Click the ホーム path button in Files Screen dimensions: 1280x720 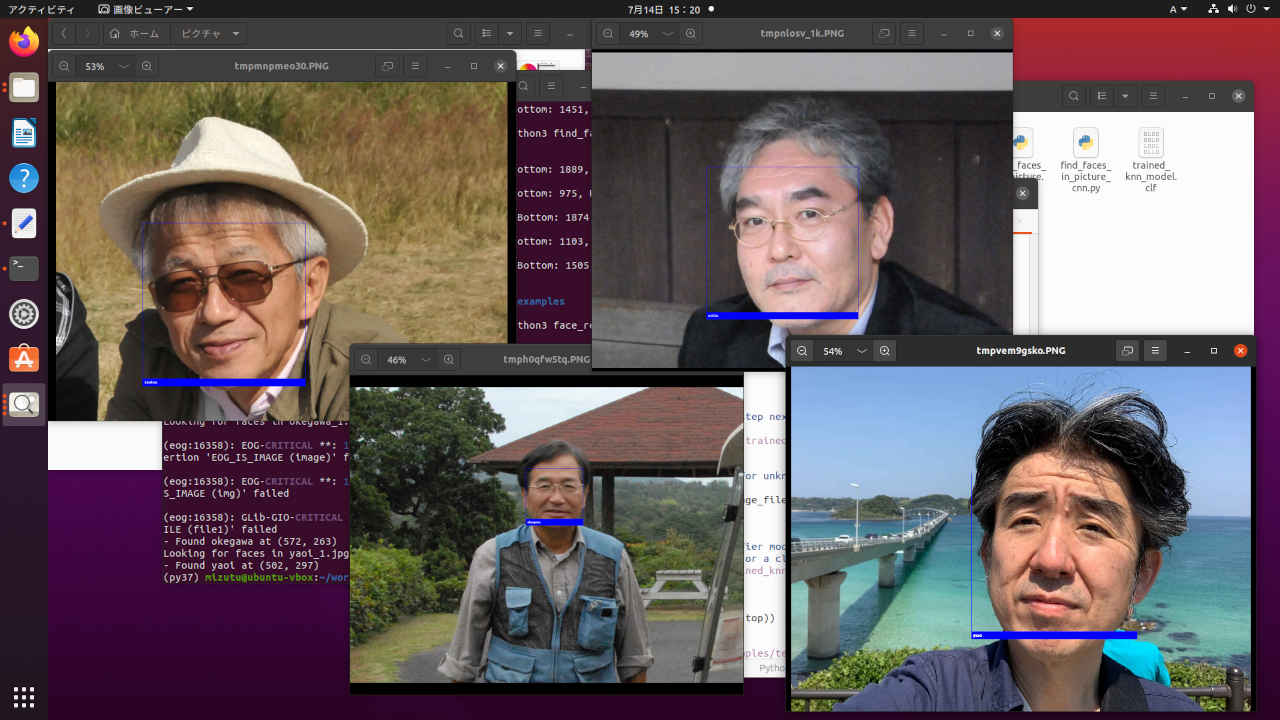135,34
